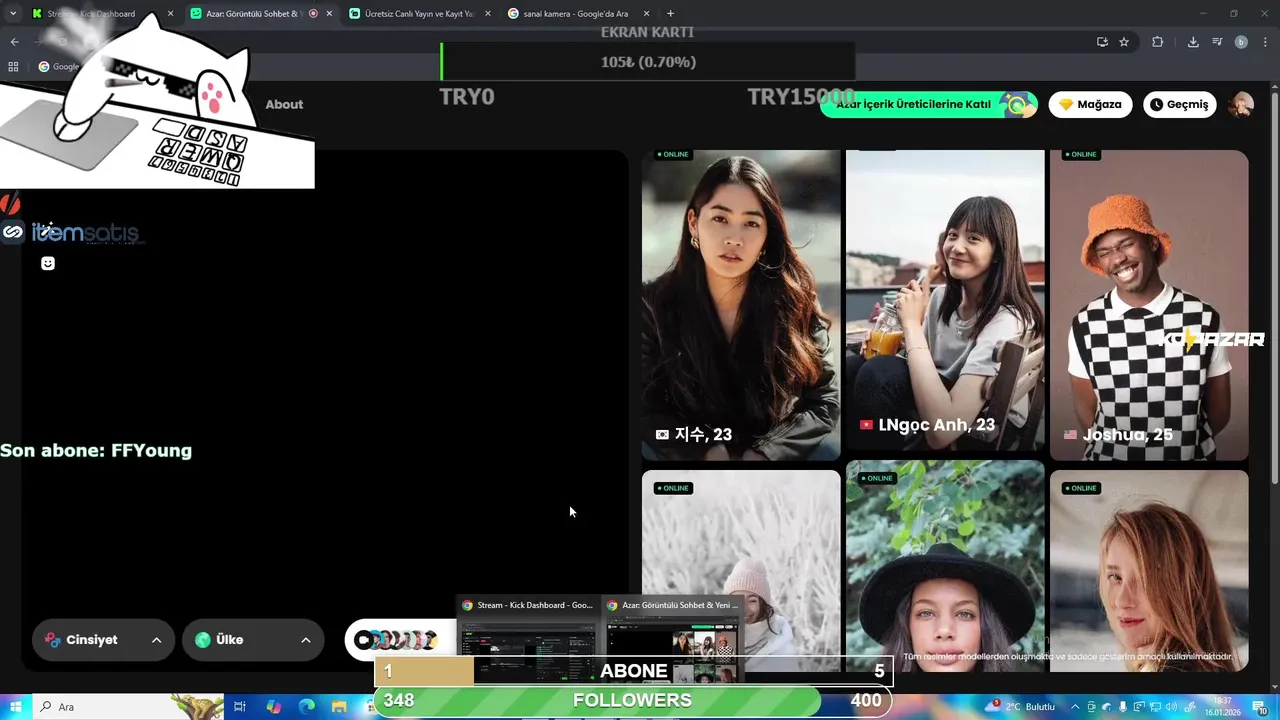Go back with the browser back arrow

tap(14, 42)
